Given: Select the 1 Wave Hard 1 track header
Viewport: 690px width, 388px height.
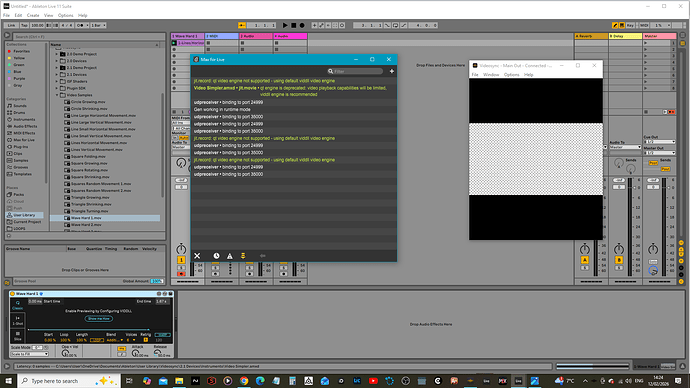Looking at the screenshot, I should [x=187, y=36].
